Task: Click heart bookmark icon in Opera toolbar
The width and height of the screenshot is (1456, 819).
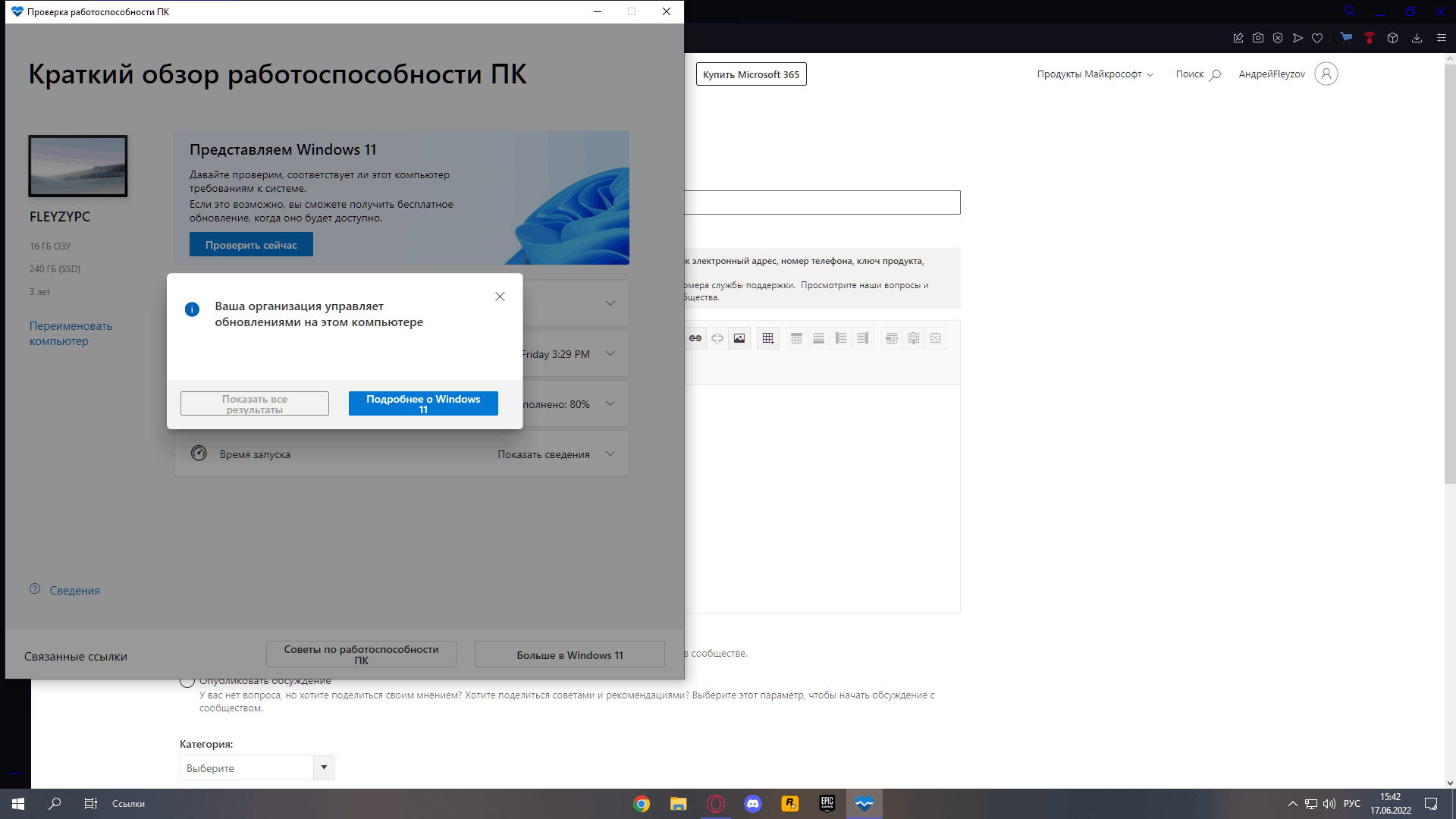Action: pyautogui.click(x=1317, y=38)
